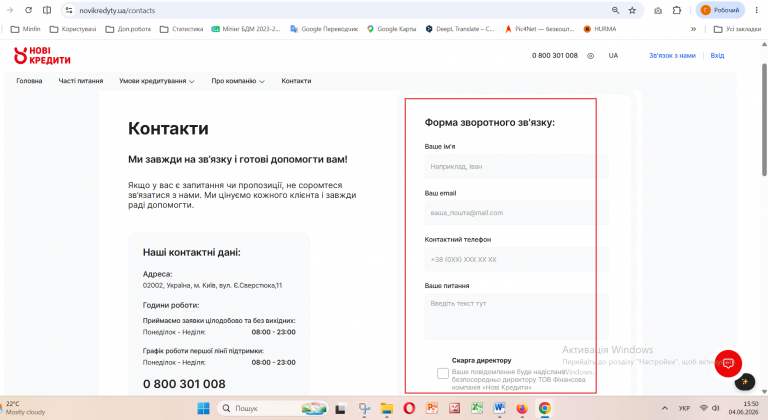Reload the page with the refresh icon

coord(28,10)
